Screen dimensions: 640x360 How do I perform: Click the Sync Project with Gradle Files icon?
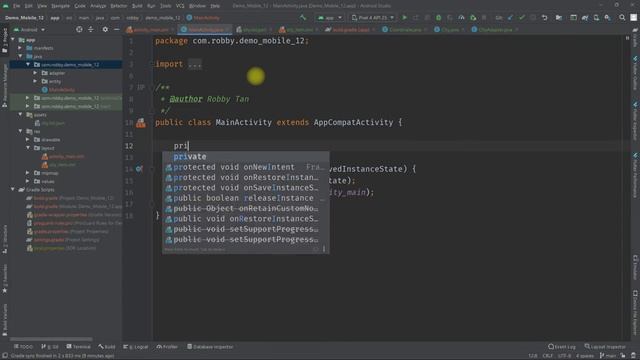click(x=585, y=18)
